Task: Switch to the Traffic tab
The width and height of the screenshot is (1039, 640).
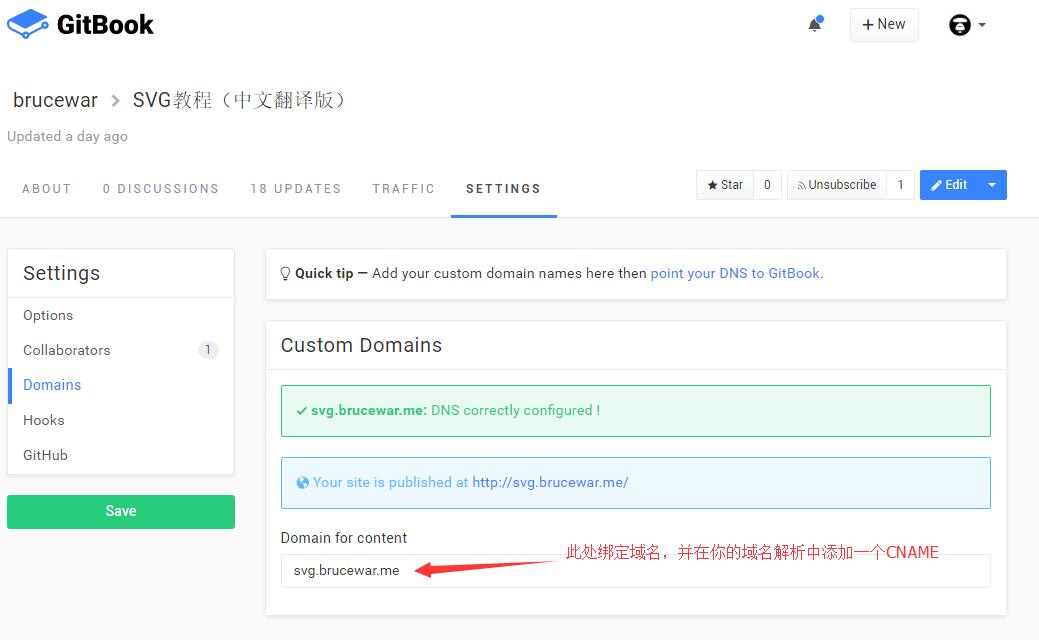Action: [403, 189]
